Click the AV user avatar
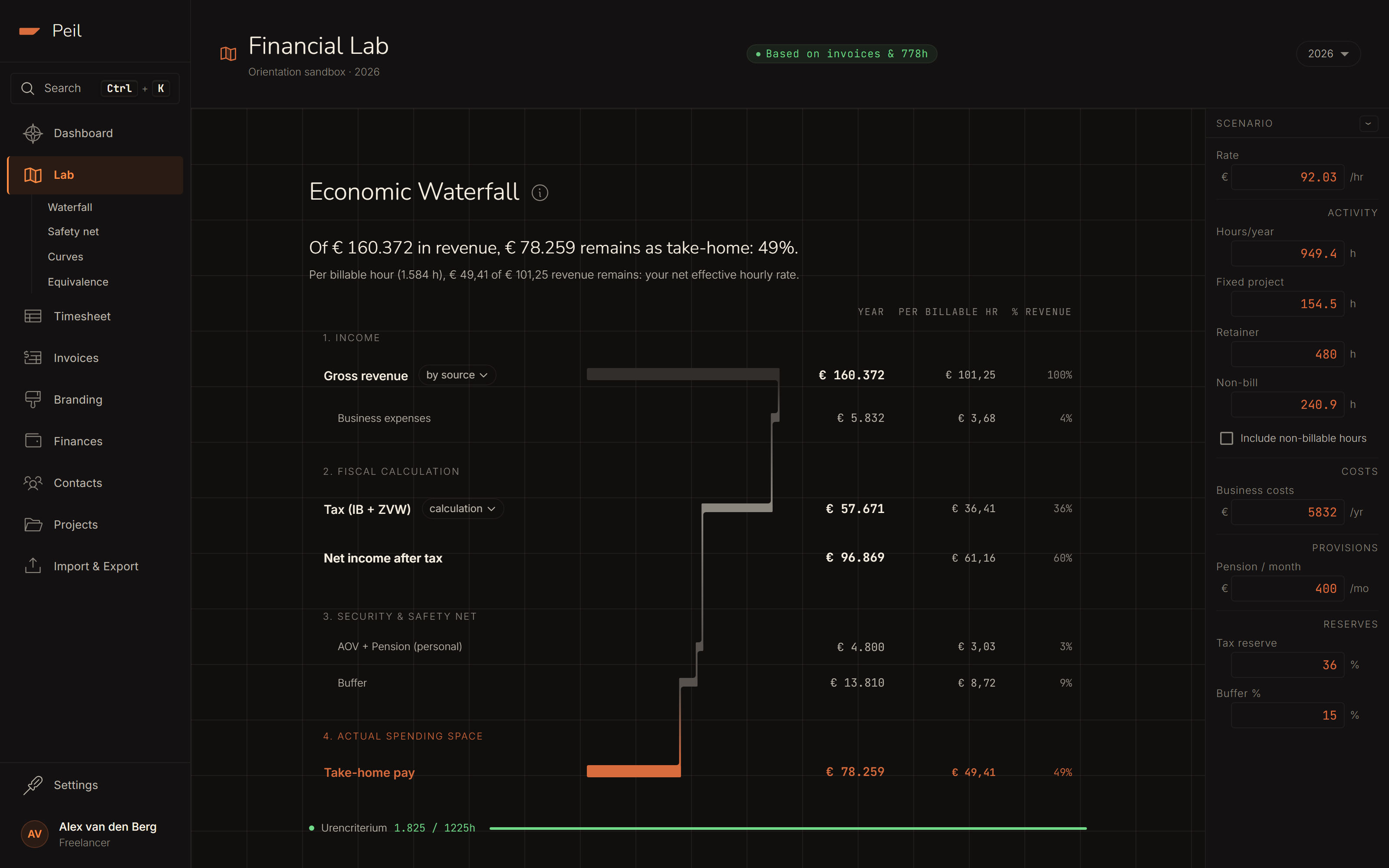1389x868 pixels. (34, 834)
